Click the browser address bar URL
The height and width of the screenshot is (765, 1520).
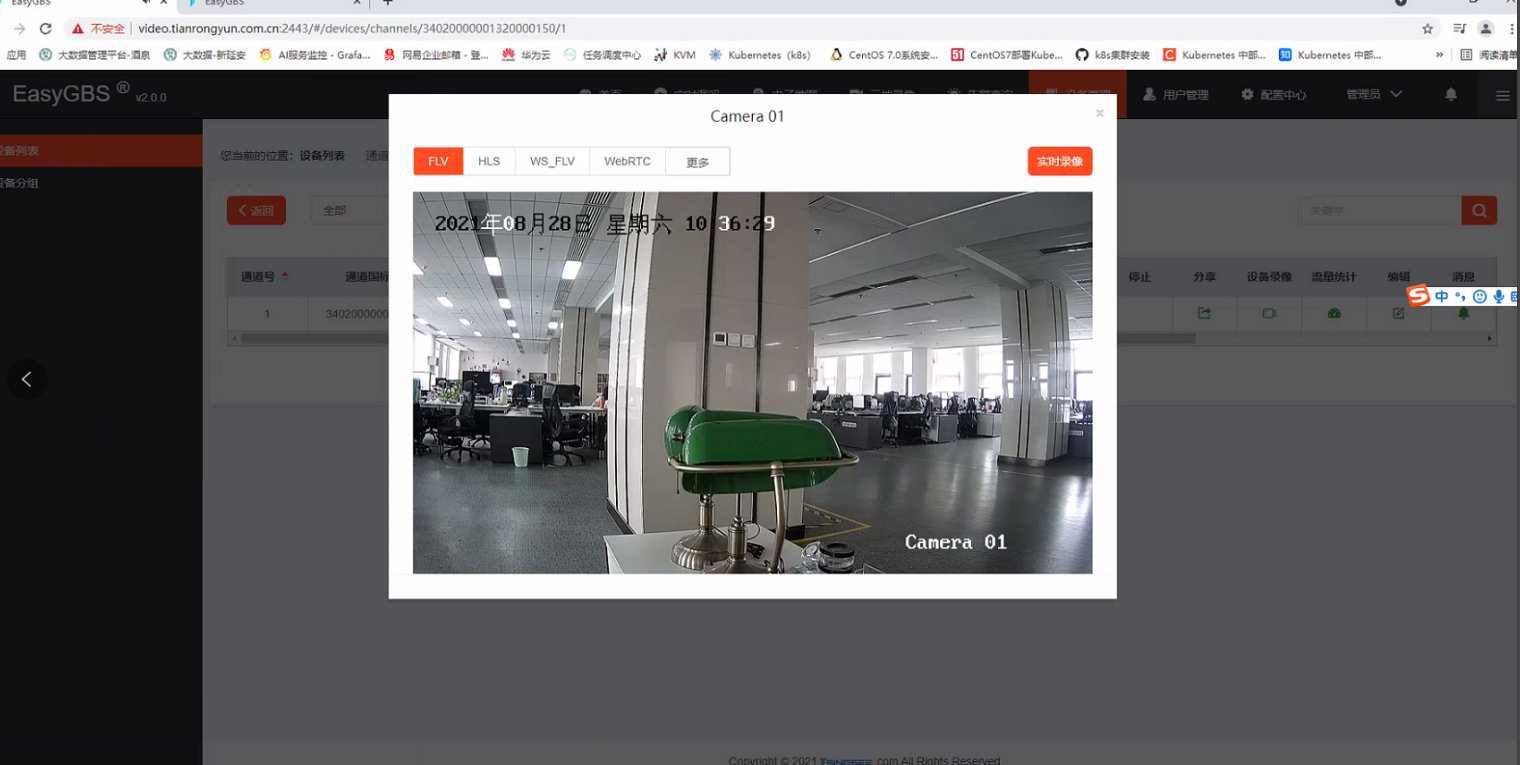click(x=352, y=29)
